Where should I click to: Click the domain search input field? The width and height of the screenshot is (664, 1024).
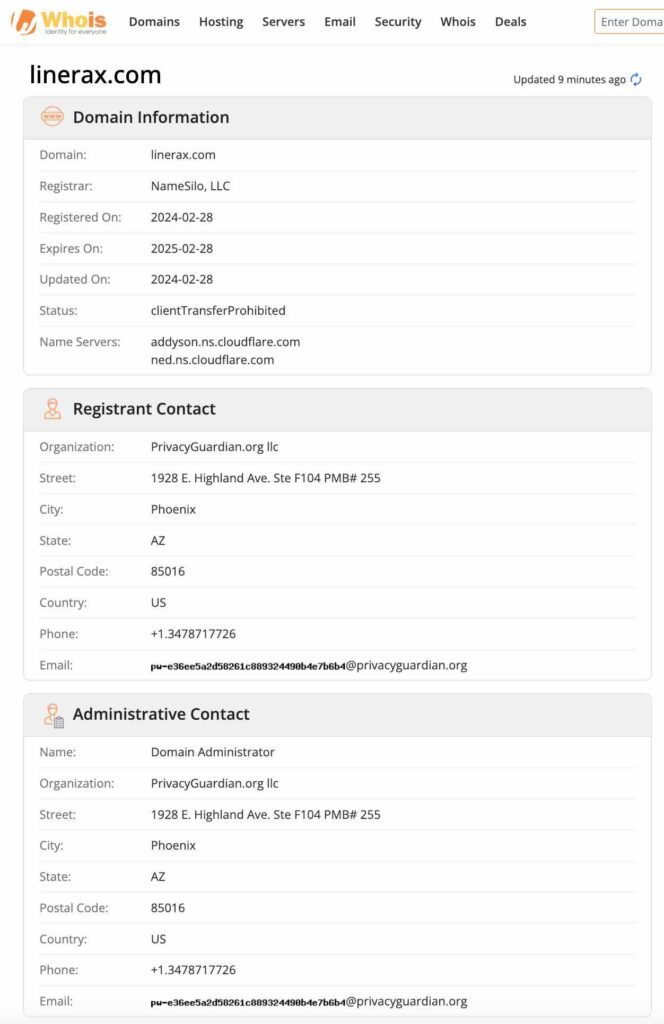click(x=632, y=20)
